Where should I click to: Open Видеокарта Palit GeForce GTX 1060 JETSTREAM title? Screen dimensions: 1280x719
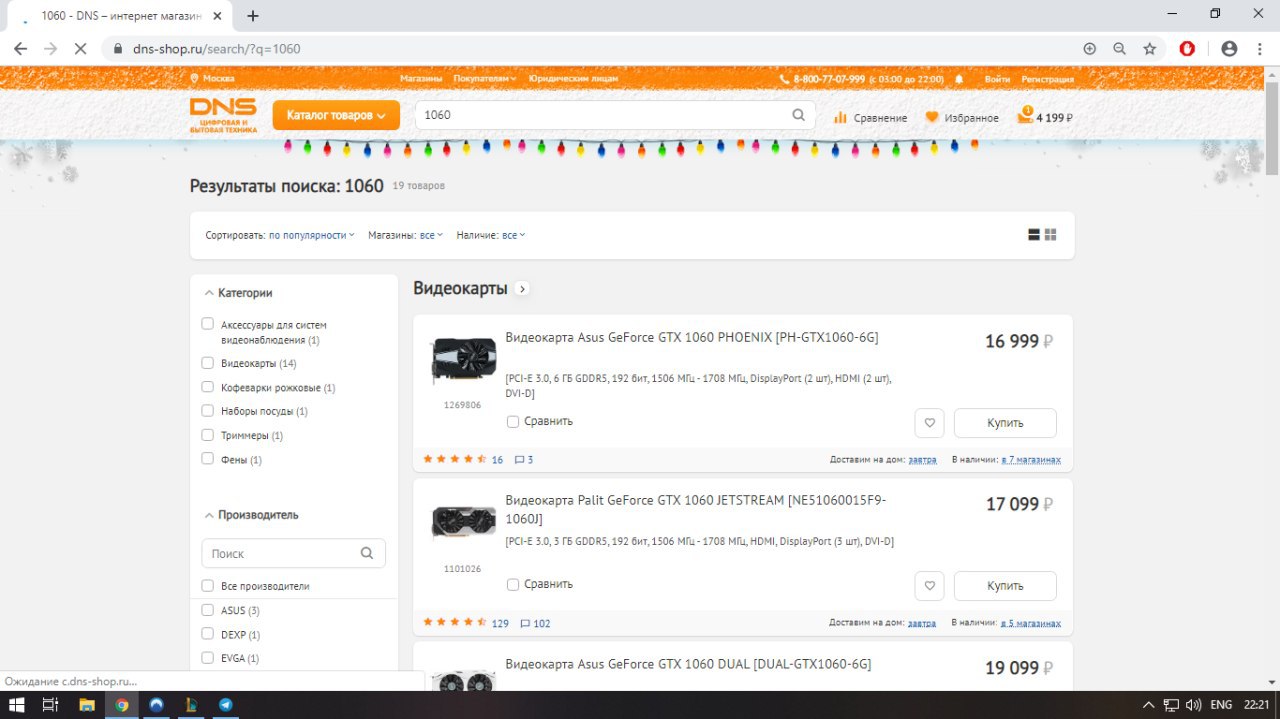coord(696,509)
